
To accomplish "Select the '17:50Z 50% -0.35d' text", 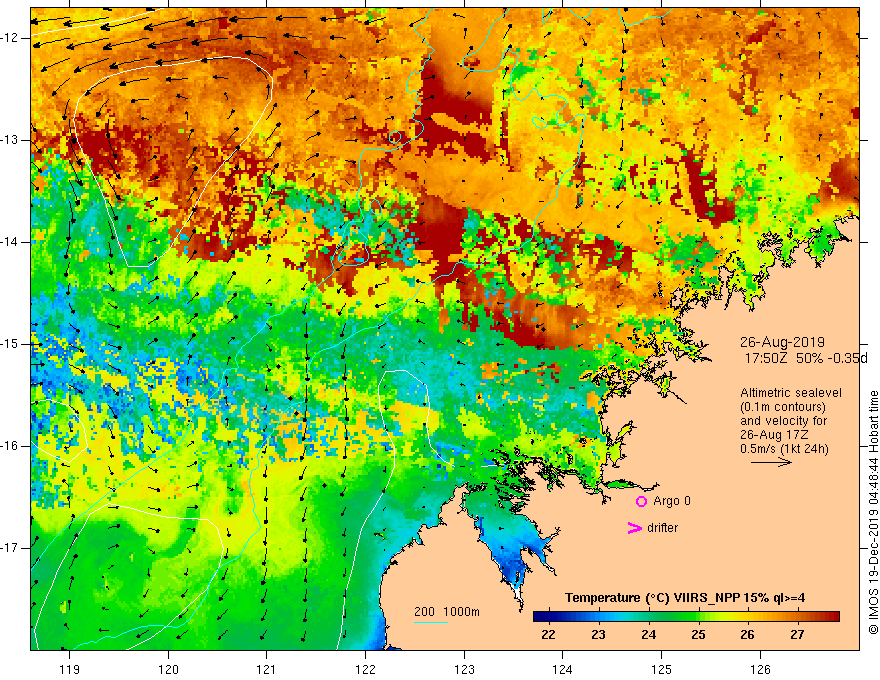I will 806,358.
